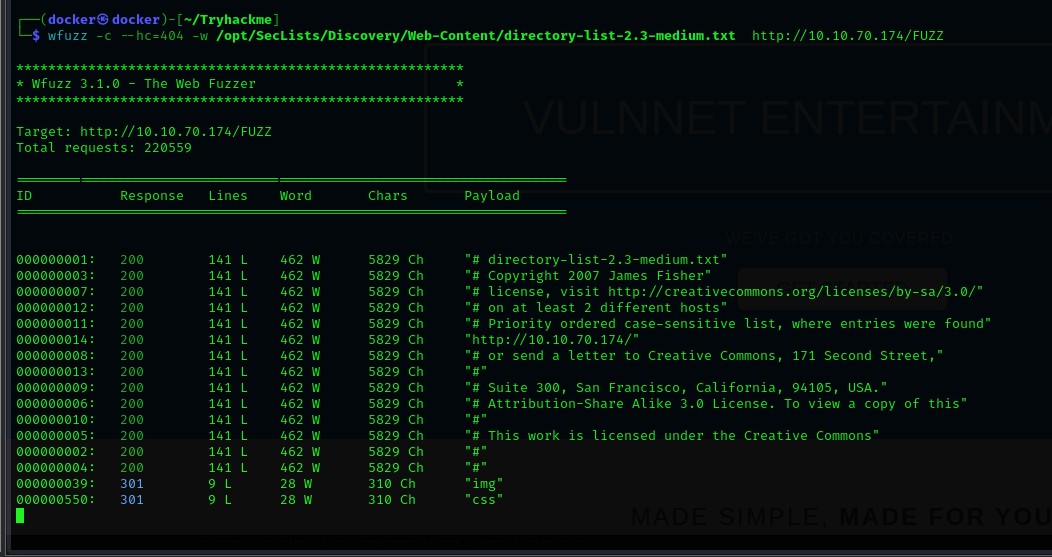Click the green terminal cursor block
The height and width of the screenshot is (557, 1052).
point(20,516)
